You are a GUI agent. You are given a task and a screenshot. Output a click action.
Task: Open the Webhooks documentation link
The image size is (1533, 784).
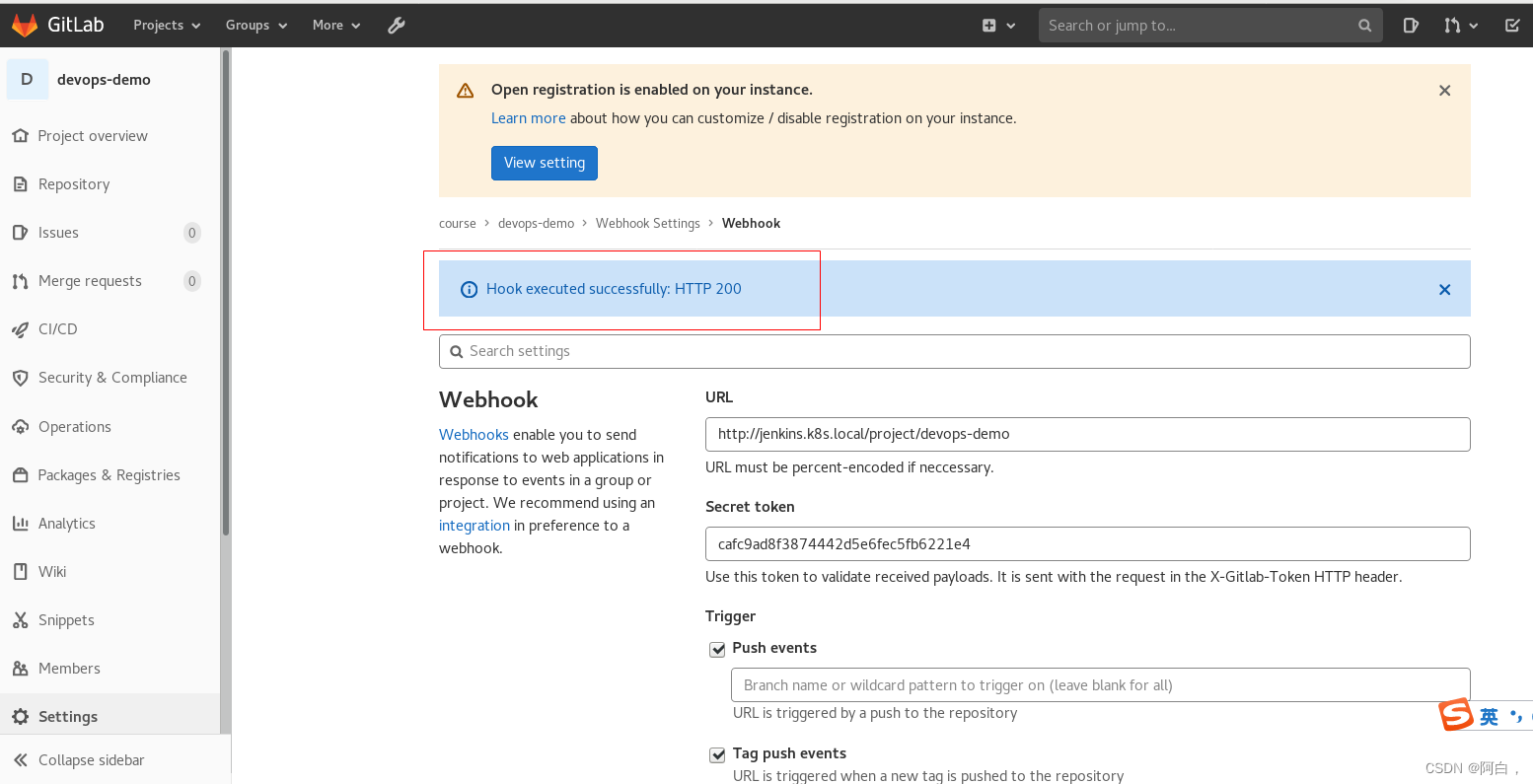(x=474, y=435)
